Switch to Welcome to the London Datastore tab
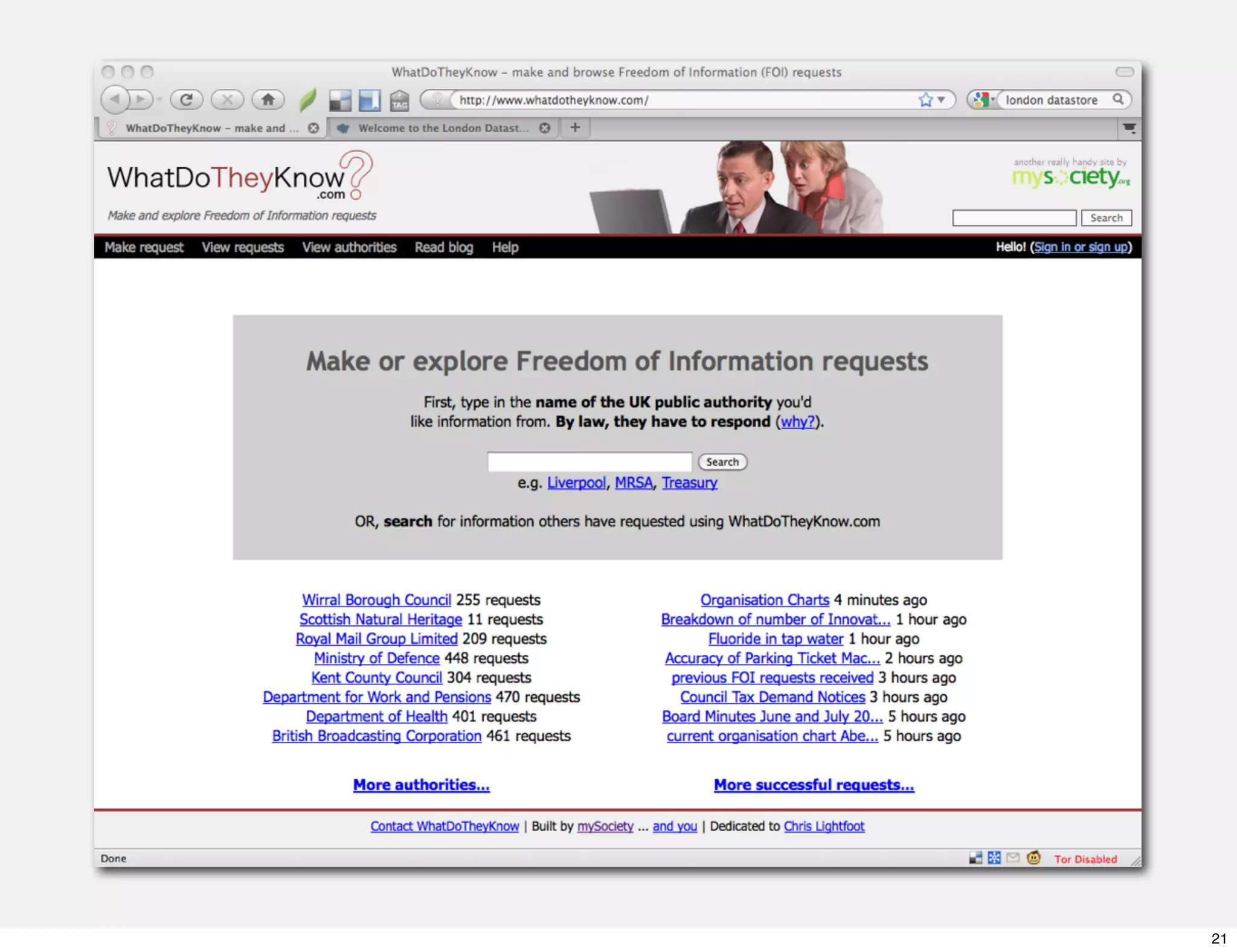 click(443, 128)
